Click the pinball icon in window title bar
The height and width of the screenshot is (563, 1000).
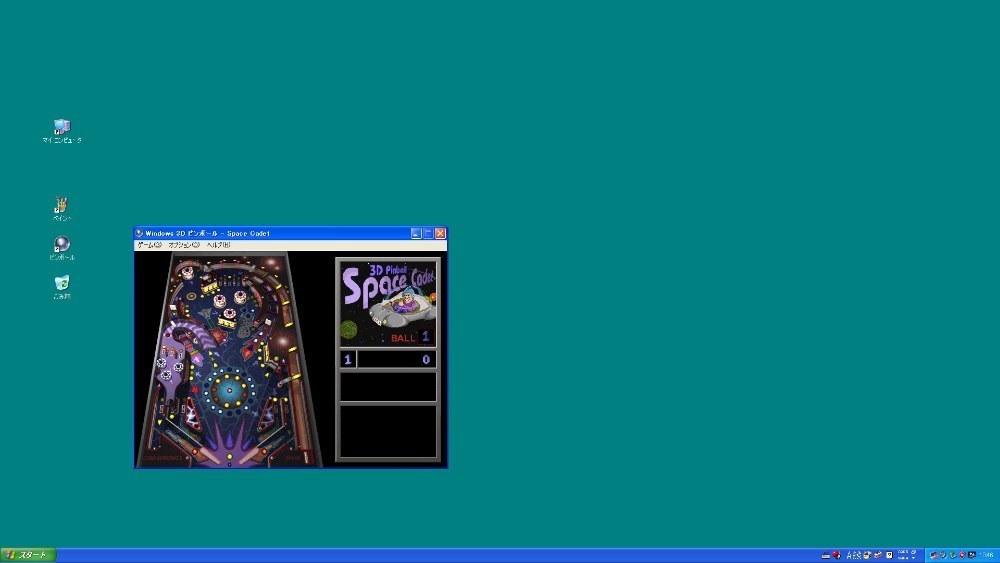coord(139,233)
